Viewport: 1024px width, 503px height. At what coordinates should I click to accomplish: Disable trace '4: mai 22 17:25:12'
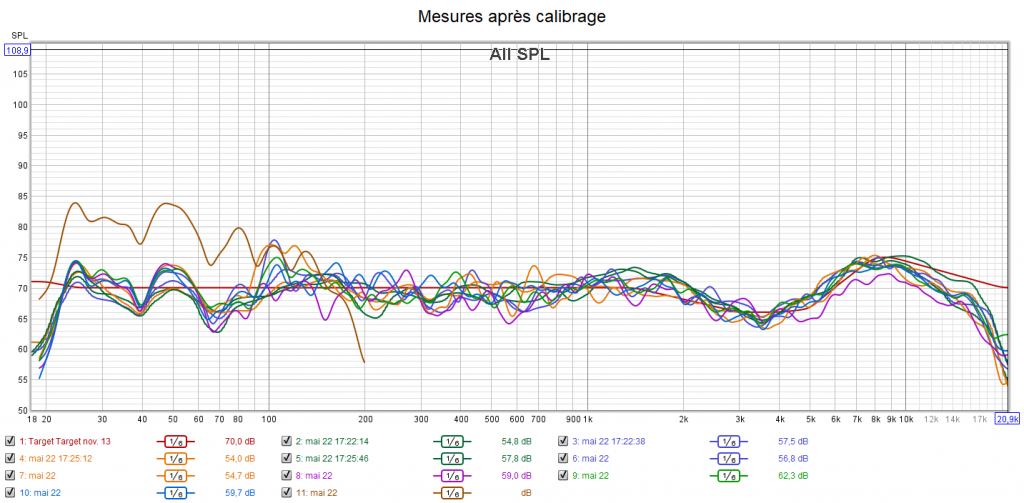click(x=10, y=458)
